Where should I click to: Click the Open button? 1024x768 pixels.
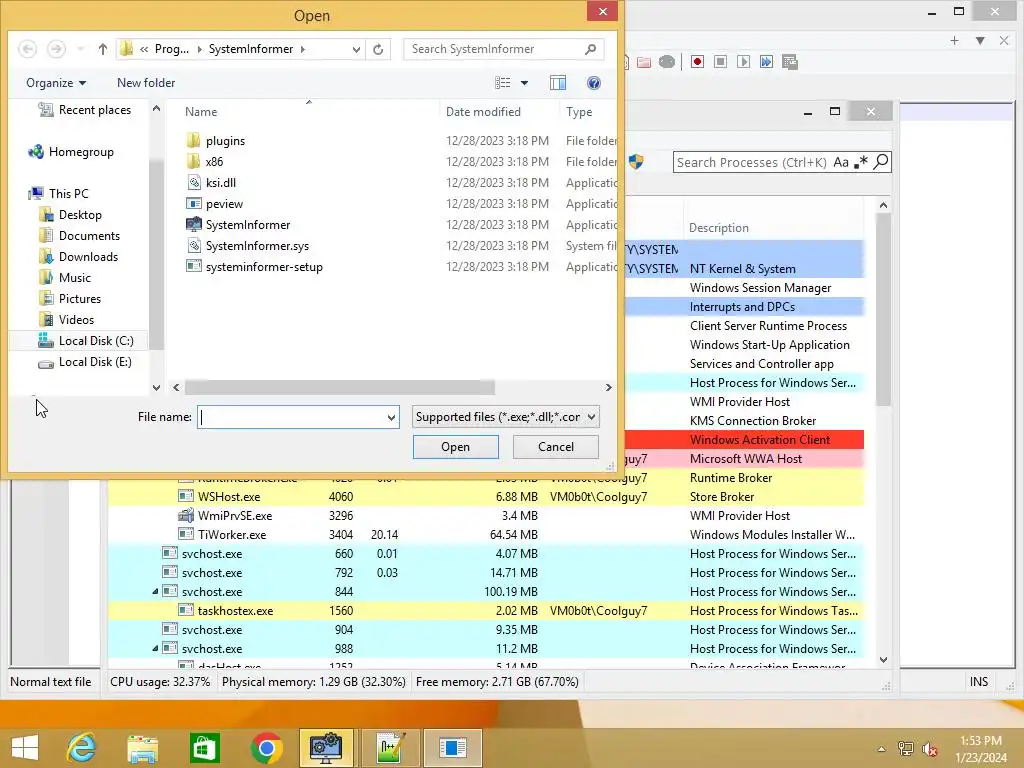pyautogui.click(x=455, y=447)
